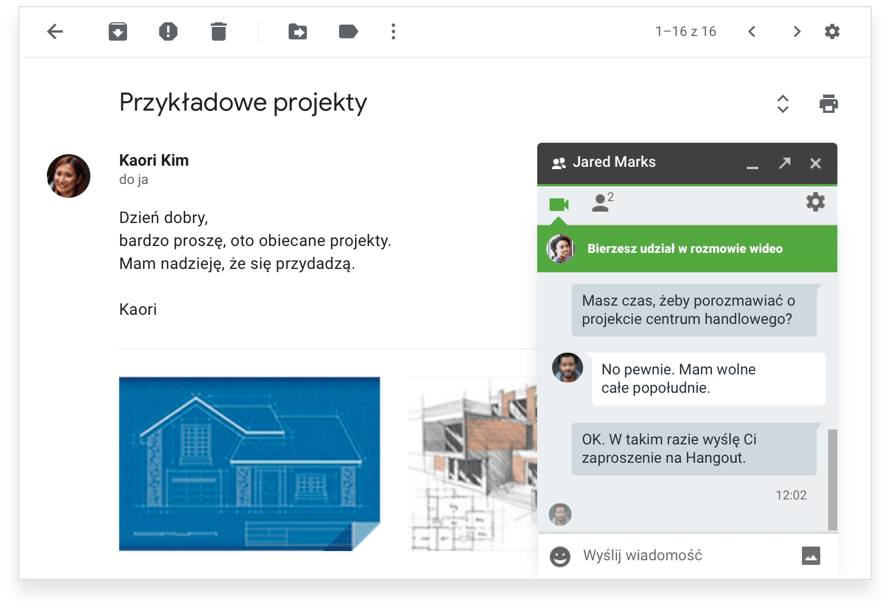Start video call with camera icon

(x=559, y=205)
